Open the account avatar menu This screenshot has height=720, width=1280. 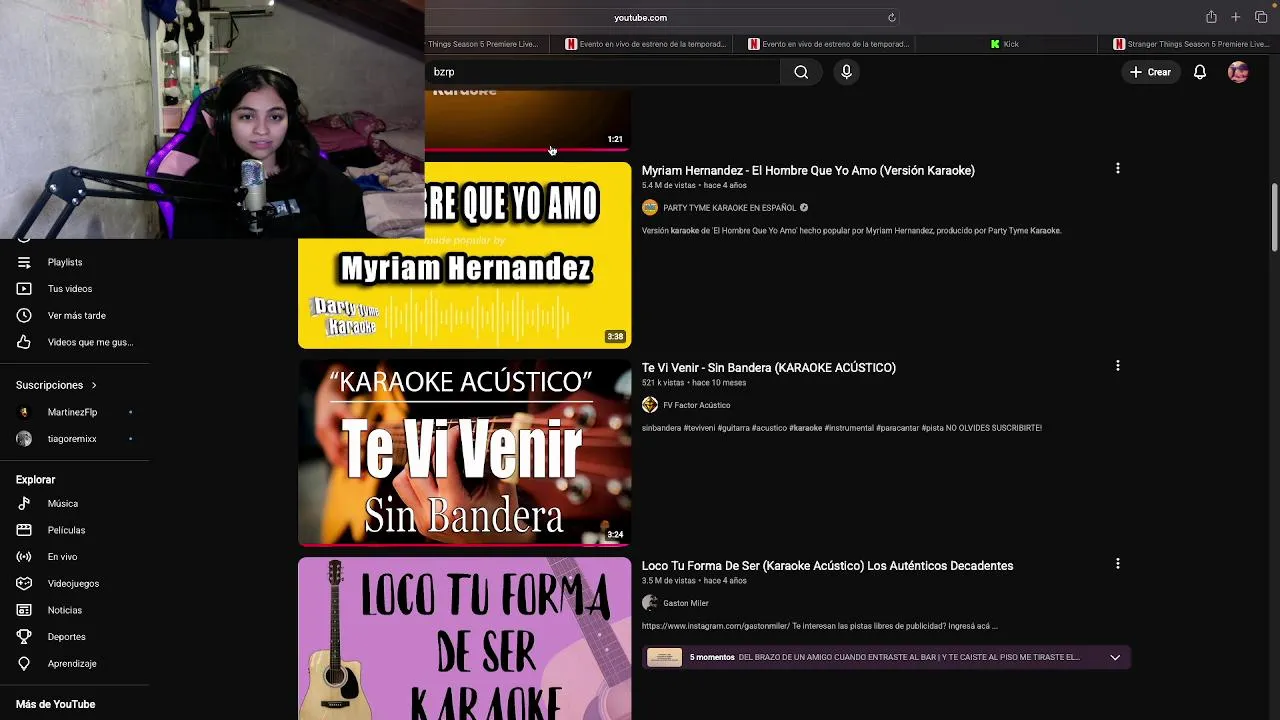[x=1238, y=72]
